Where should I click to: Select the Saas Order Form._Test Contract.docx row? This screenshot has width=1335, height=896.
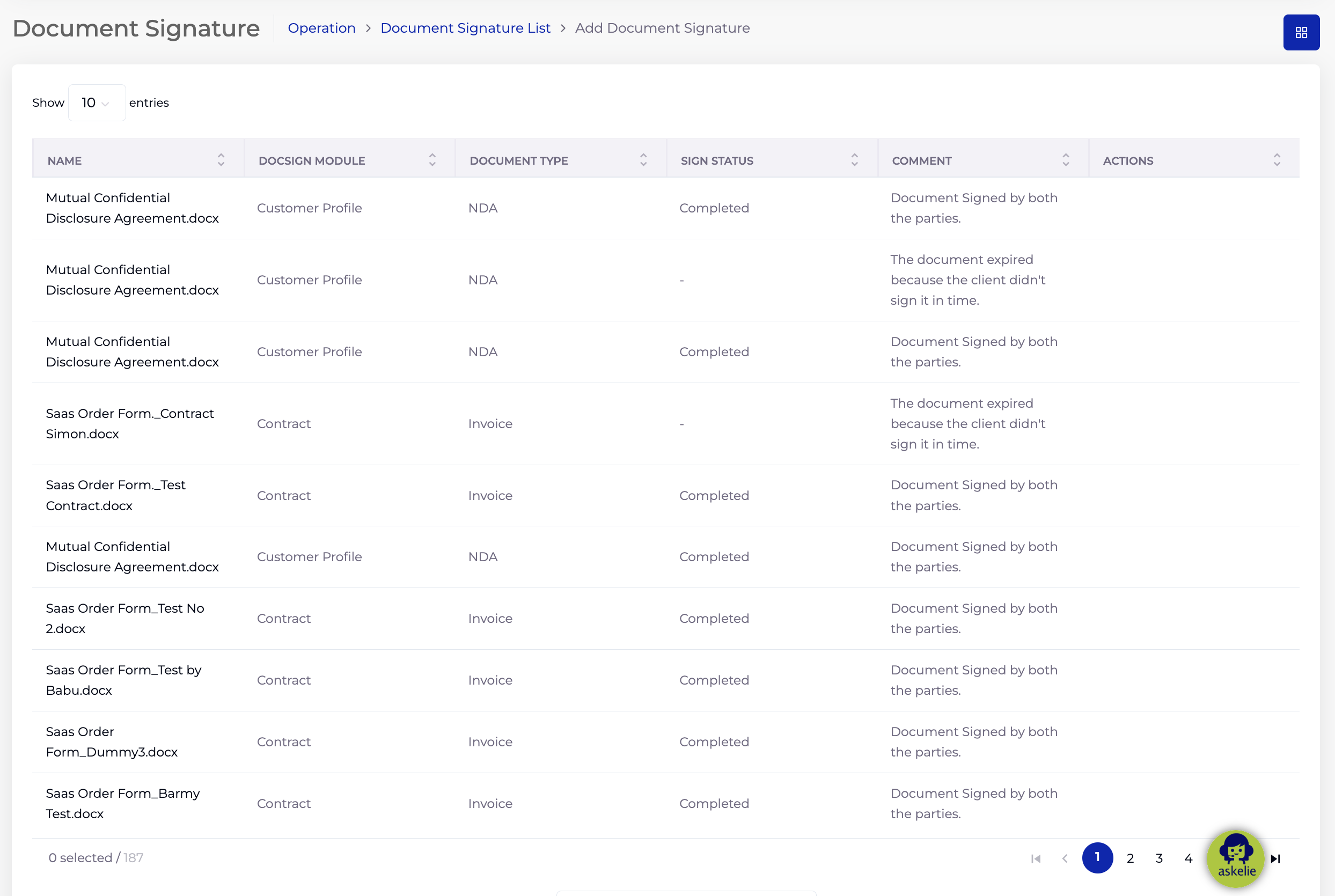tap(666, 495)
